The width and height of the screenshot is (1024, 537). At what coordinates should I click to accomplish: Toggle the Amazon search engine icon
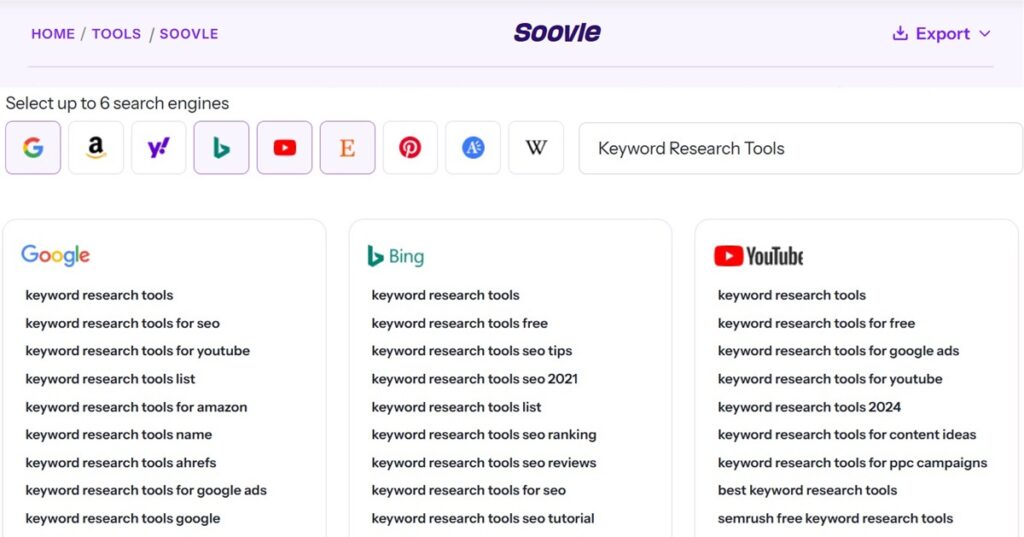click(96, 148)
